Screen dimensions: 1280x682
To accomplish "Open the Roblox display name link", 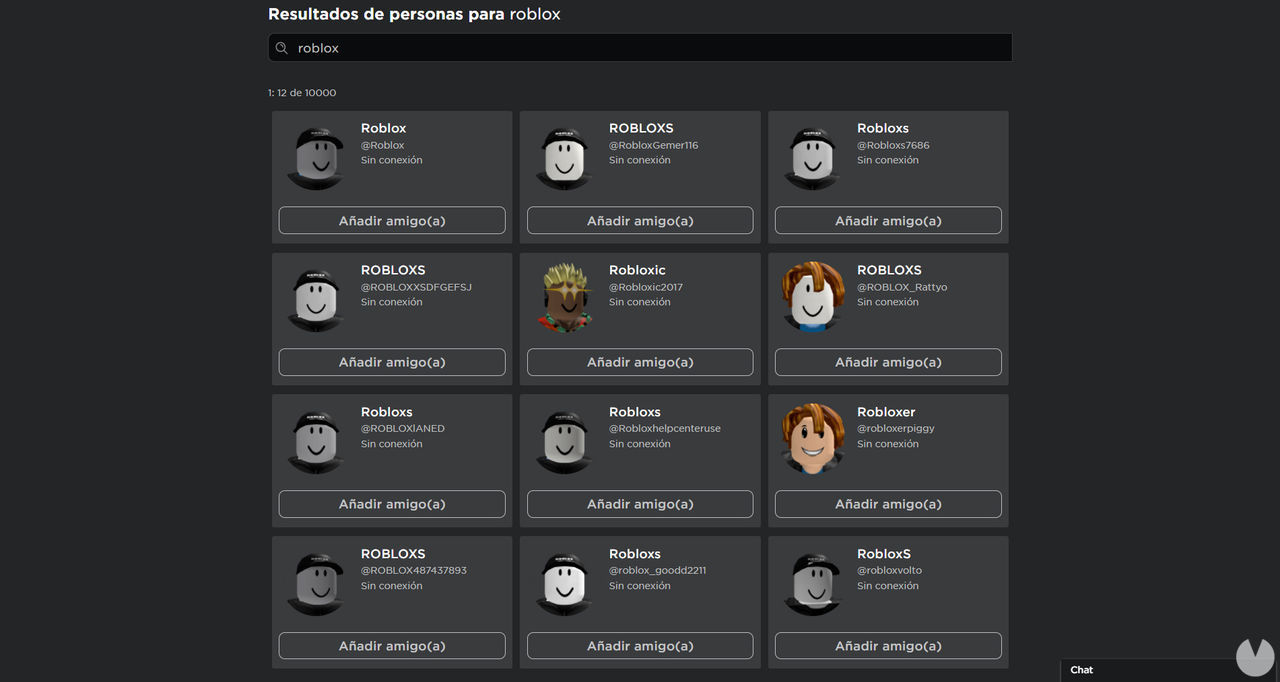I will pyautogui.click(x=384, y=128).
